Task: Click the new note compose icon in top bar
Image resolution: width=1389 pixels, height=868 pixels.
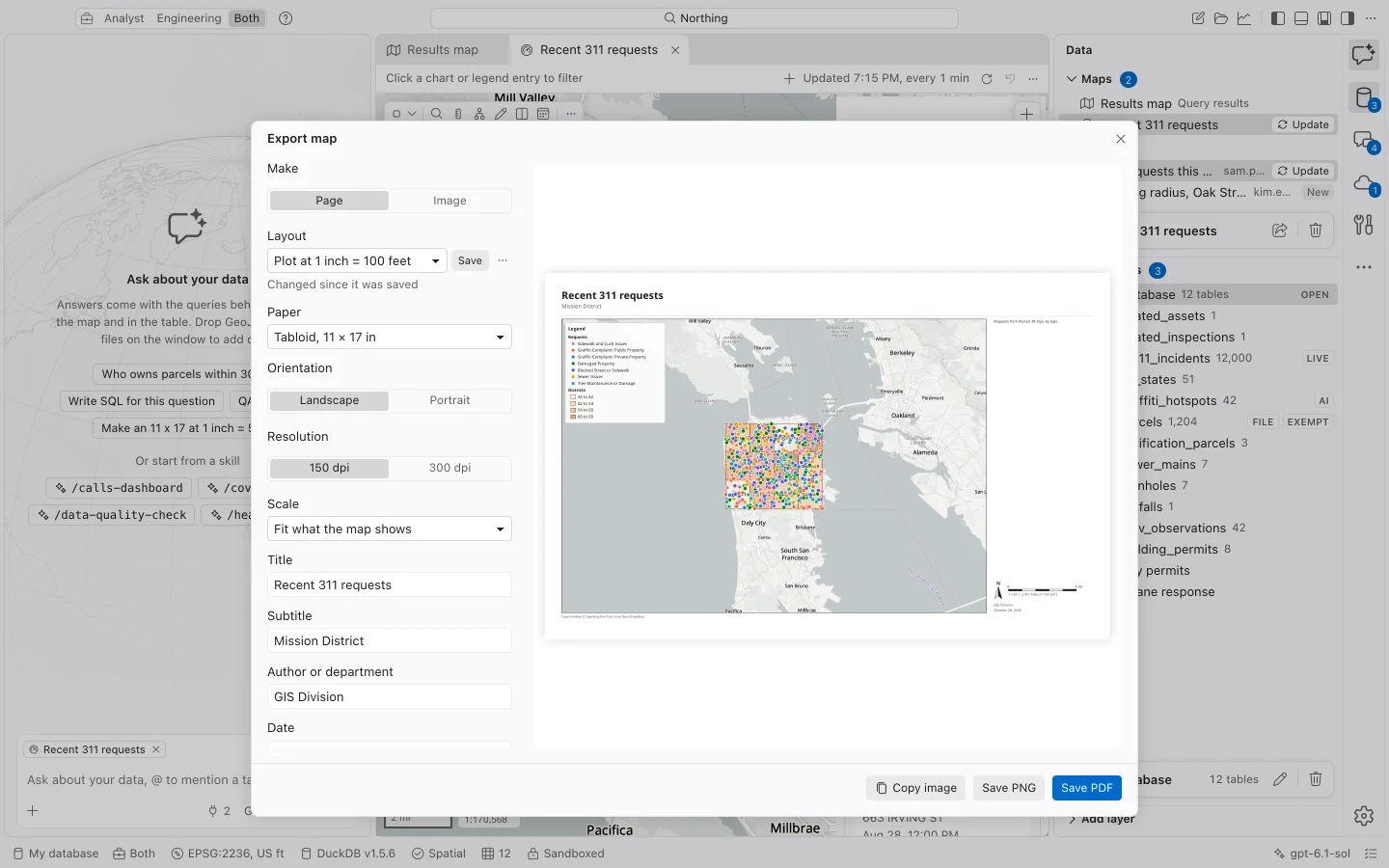Action: 1198,18
